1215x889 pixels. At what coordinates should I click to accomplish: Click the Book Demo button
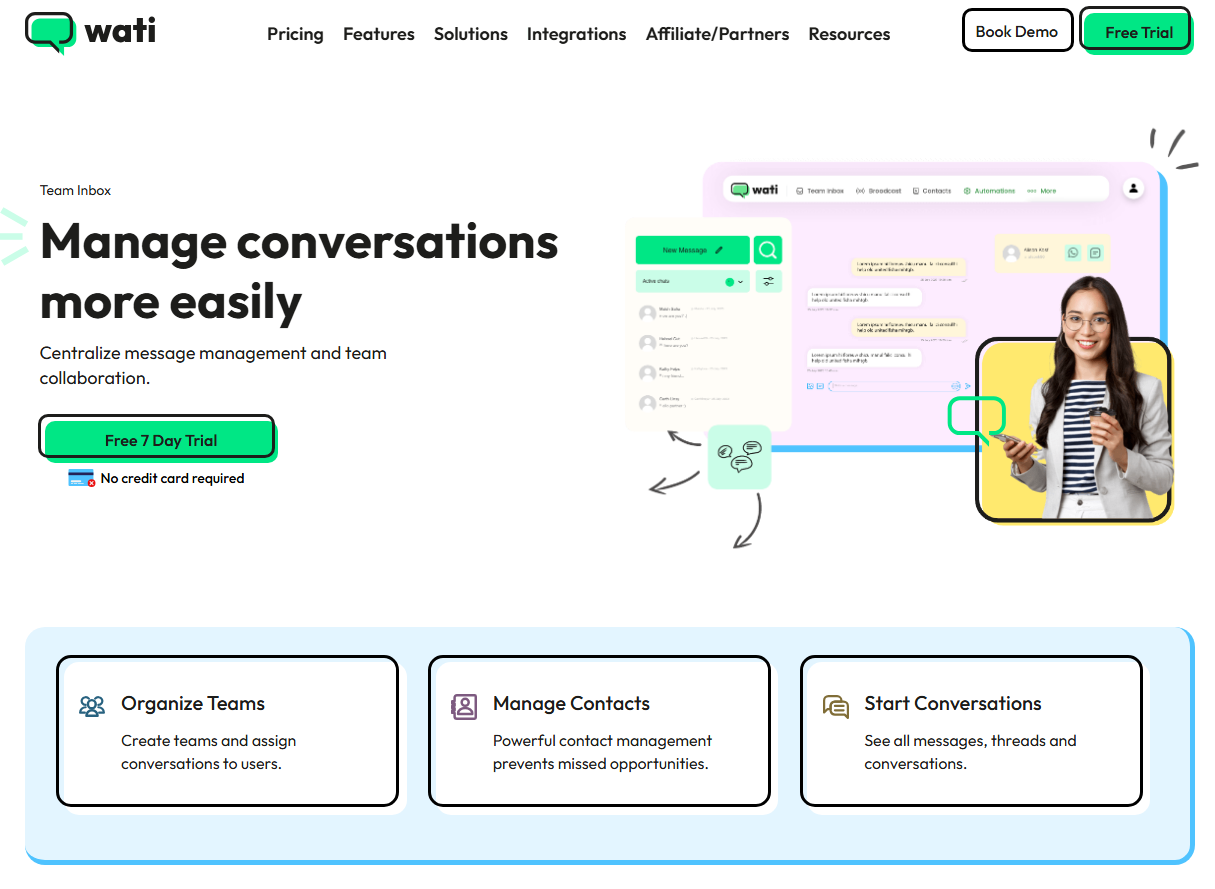tap(1016, 31)
